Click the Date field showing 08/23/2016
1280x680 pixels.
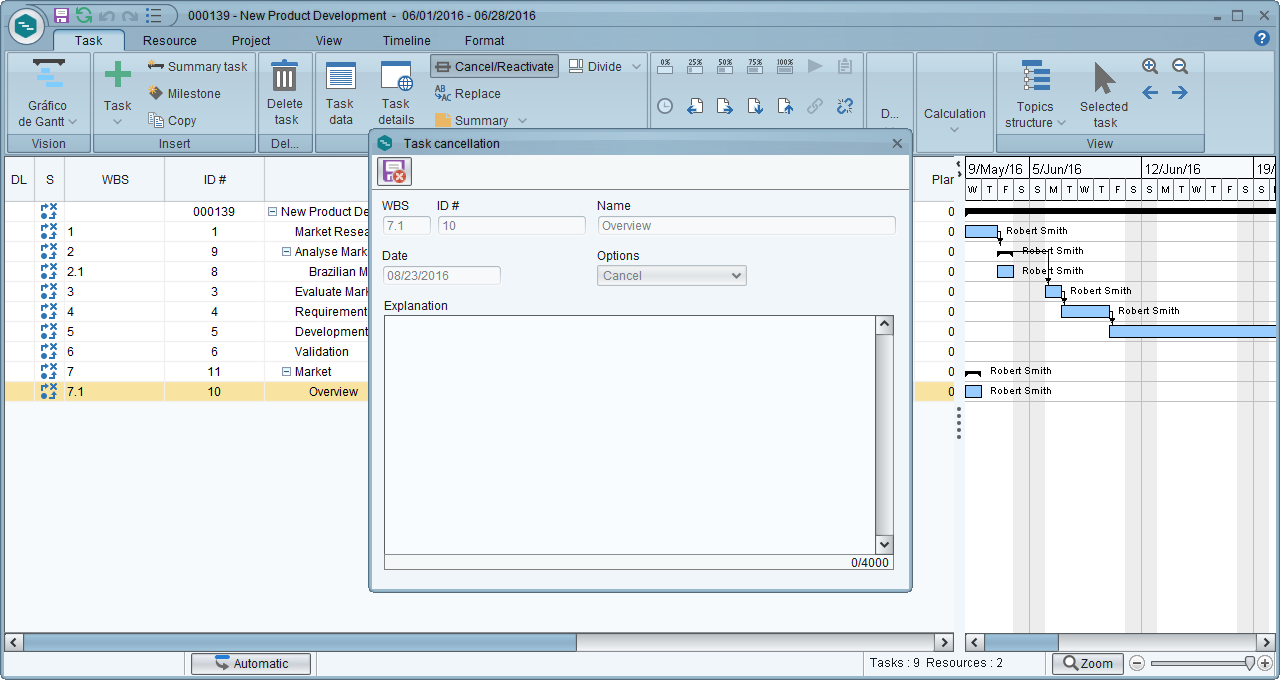click(x=441, y=276)
